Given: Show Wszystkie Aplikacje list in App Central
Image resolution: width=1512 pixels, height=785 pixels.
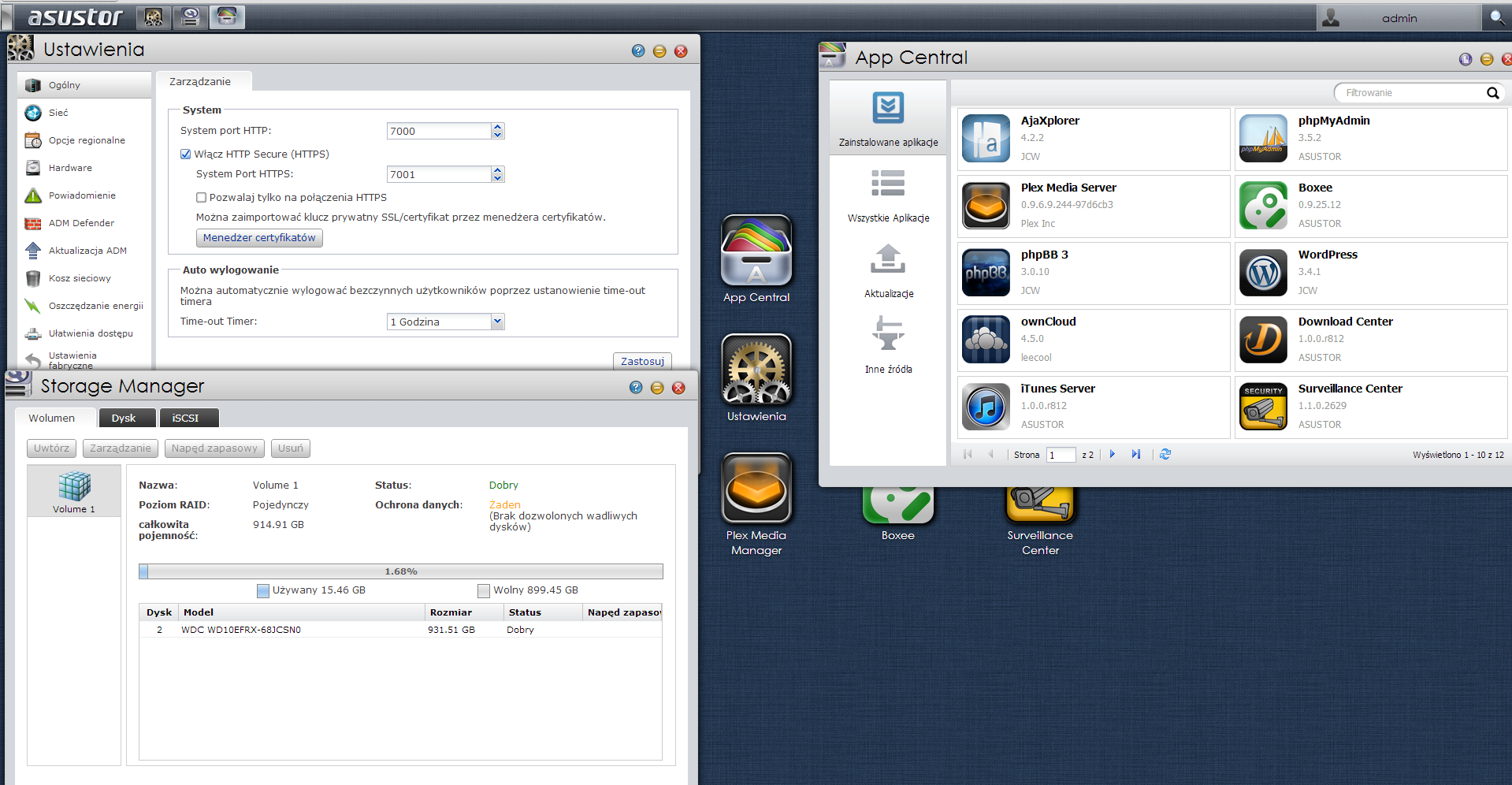Looking at the screenshot, I should [x=888, y=195].
